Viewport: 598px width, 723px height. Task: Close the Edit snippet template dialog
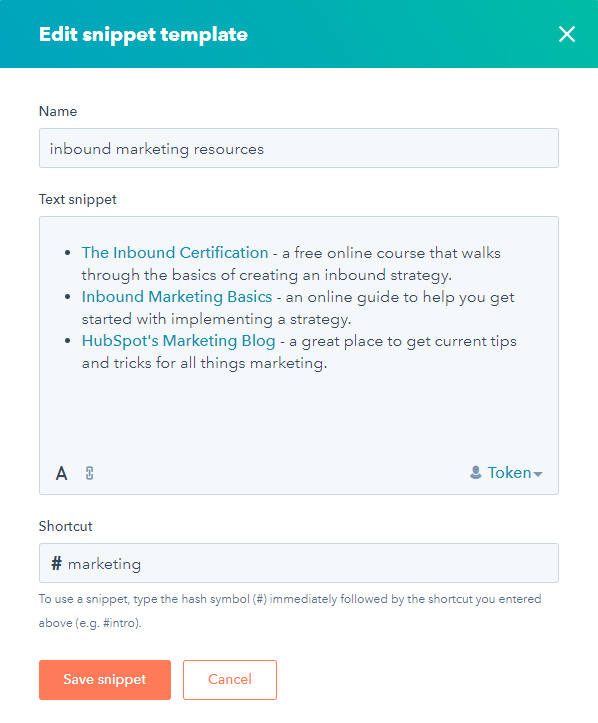(x=567, y=34)
